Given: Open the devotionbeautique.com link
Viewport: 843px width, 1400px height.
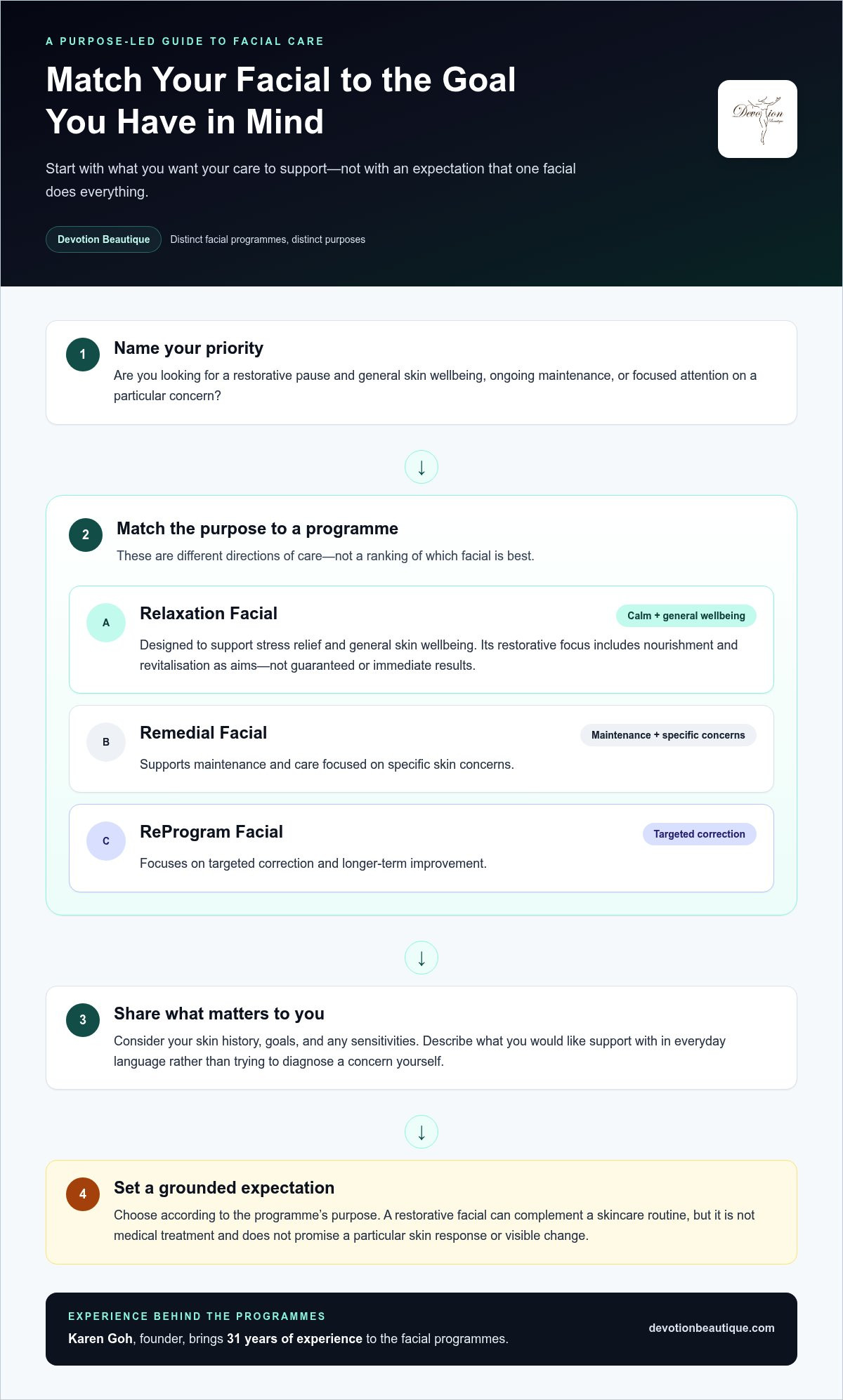Looking at the screenshot, I should tap(712, 1328).
